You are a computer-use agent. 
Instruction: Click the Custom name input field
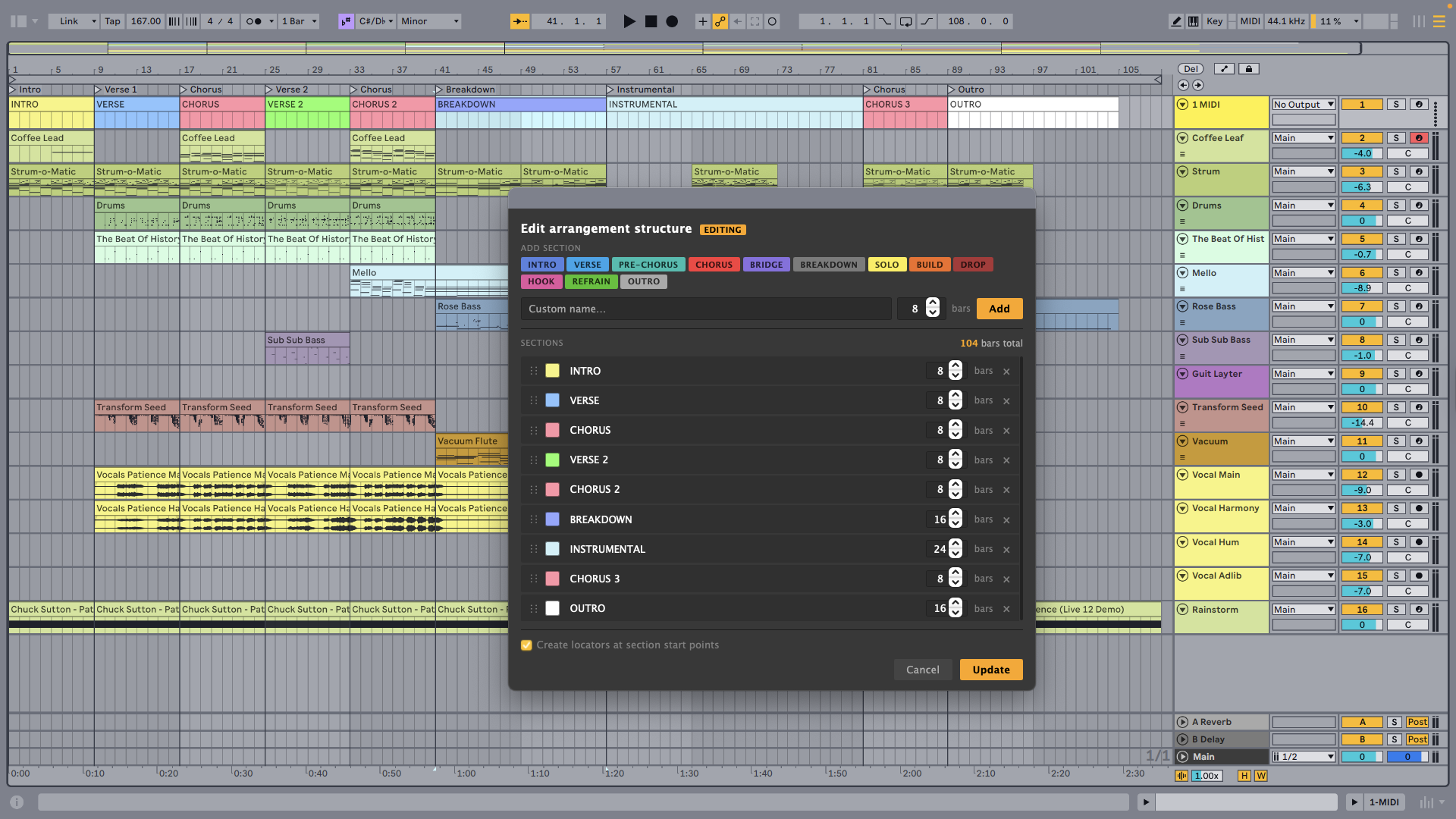[x=706, y=309]
